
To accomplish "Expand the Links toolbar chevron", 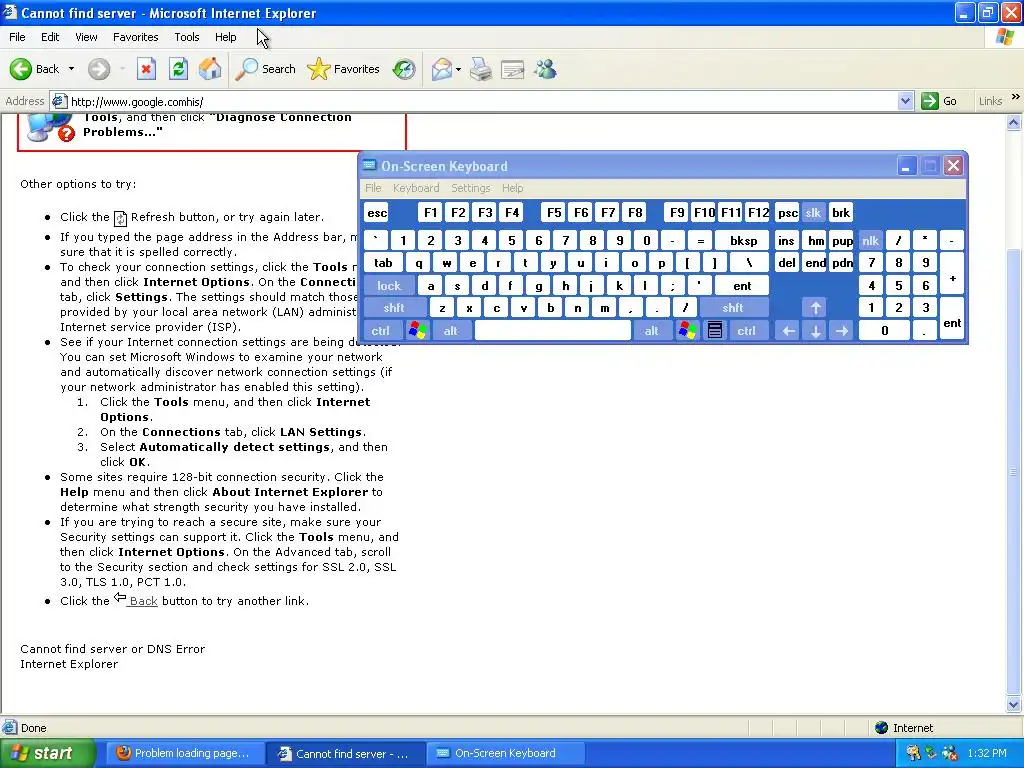I will [x=1016, y=97].
